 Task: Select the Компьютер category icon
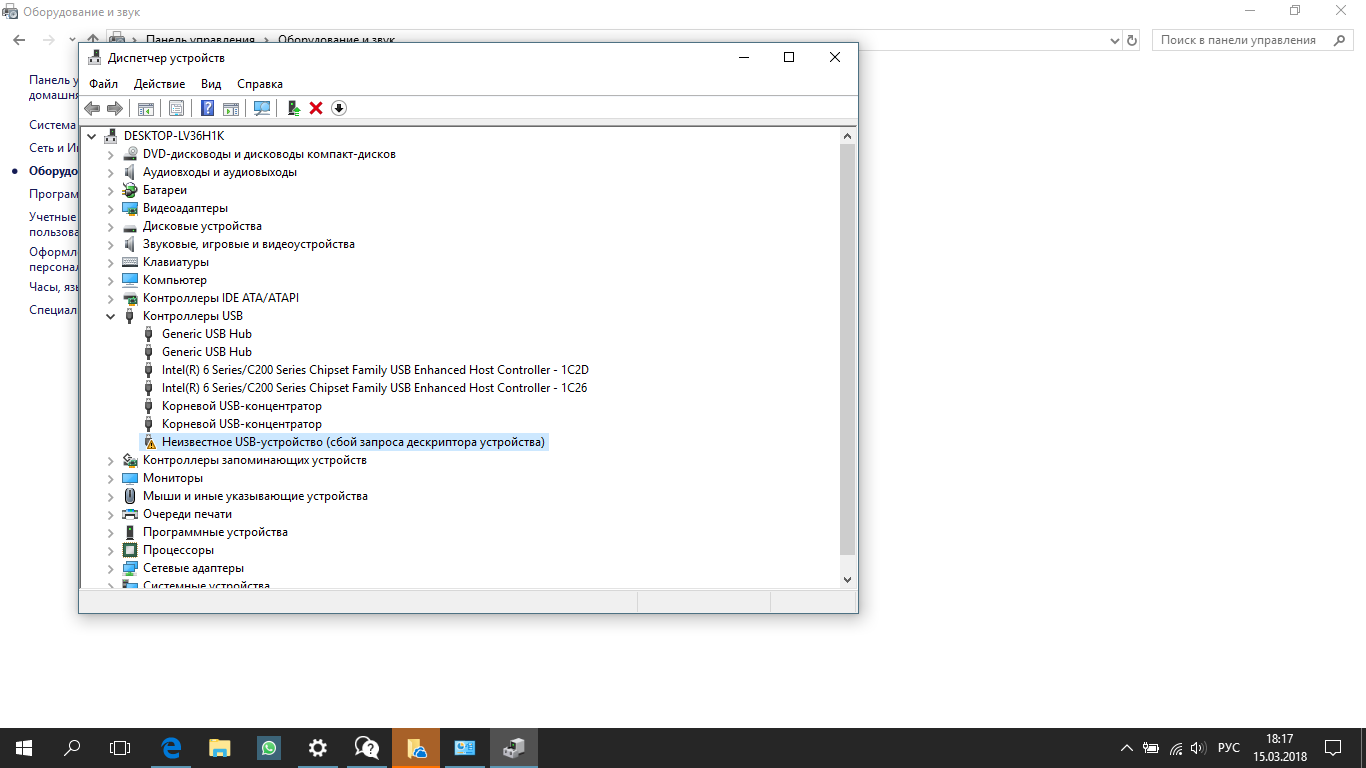129,280
